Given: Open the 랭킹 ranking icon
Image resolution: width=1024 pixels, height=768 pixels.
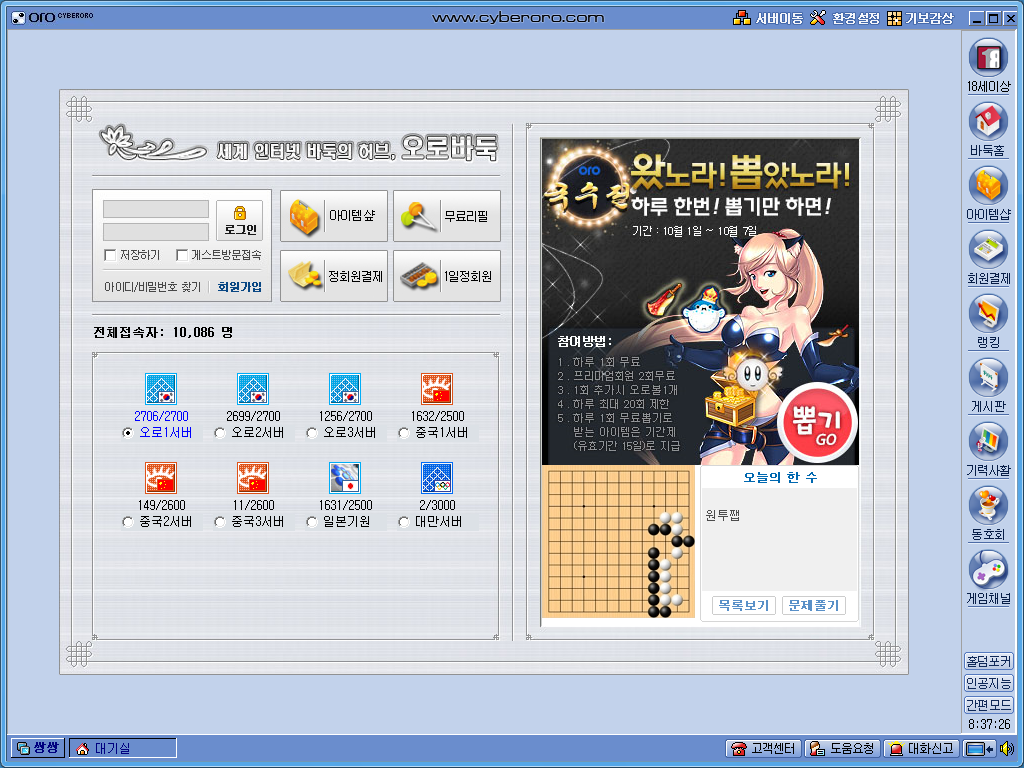Looking at the screenshot, I should (987, 313).
